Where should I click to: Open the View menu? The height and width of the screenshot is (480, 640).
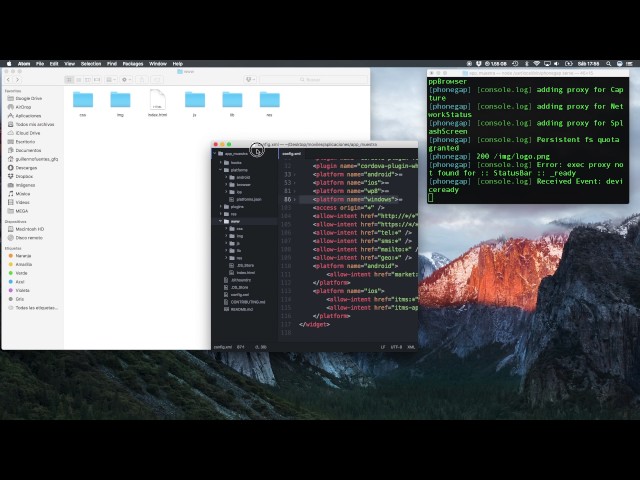tap(70, 64)
